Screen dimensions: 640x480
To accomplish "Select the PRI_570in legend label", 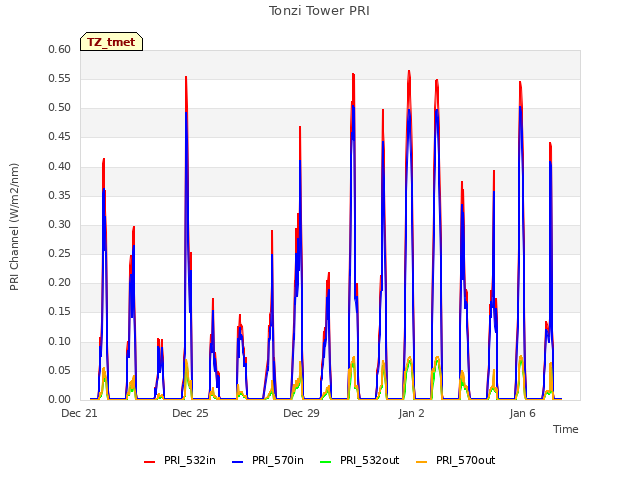I will [278, 460].
